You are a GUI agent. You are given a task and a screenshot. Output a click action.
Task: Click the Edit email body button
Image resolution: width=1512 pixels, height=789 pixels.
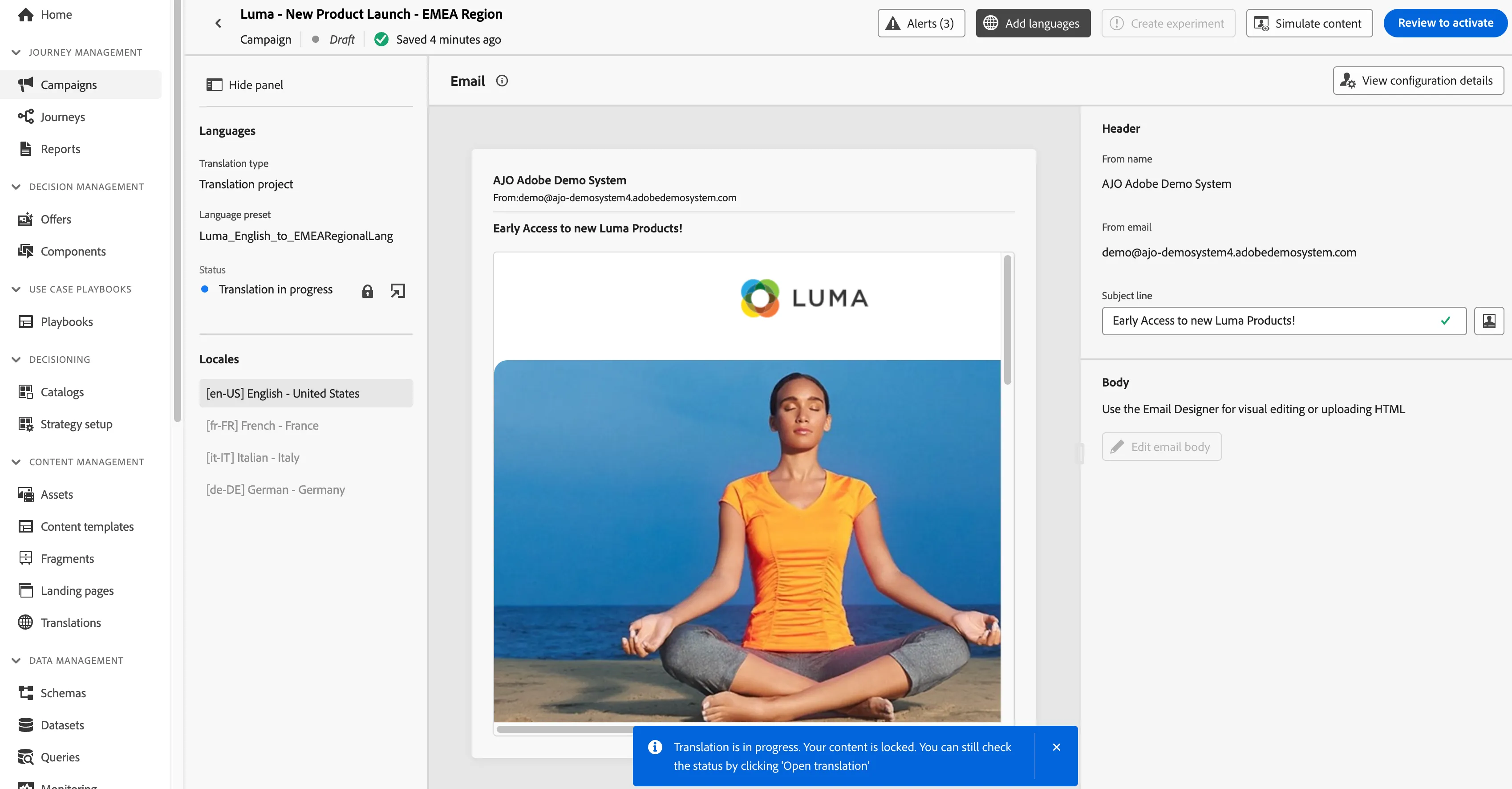pos(1162,447)
